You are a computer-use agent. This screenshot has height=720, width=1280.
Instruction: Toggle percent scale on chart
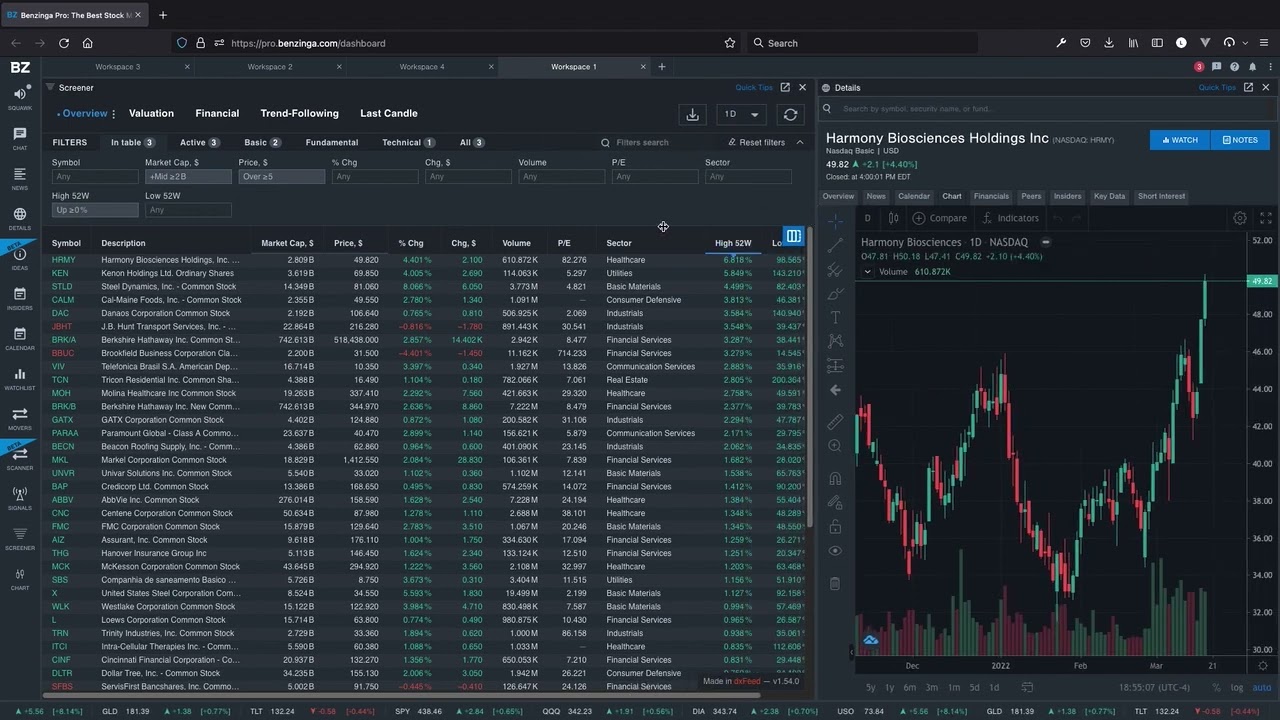1216,688
